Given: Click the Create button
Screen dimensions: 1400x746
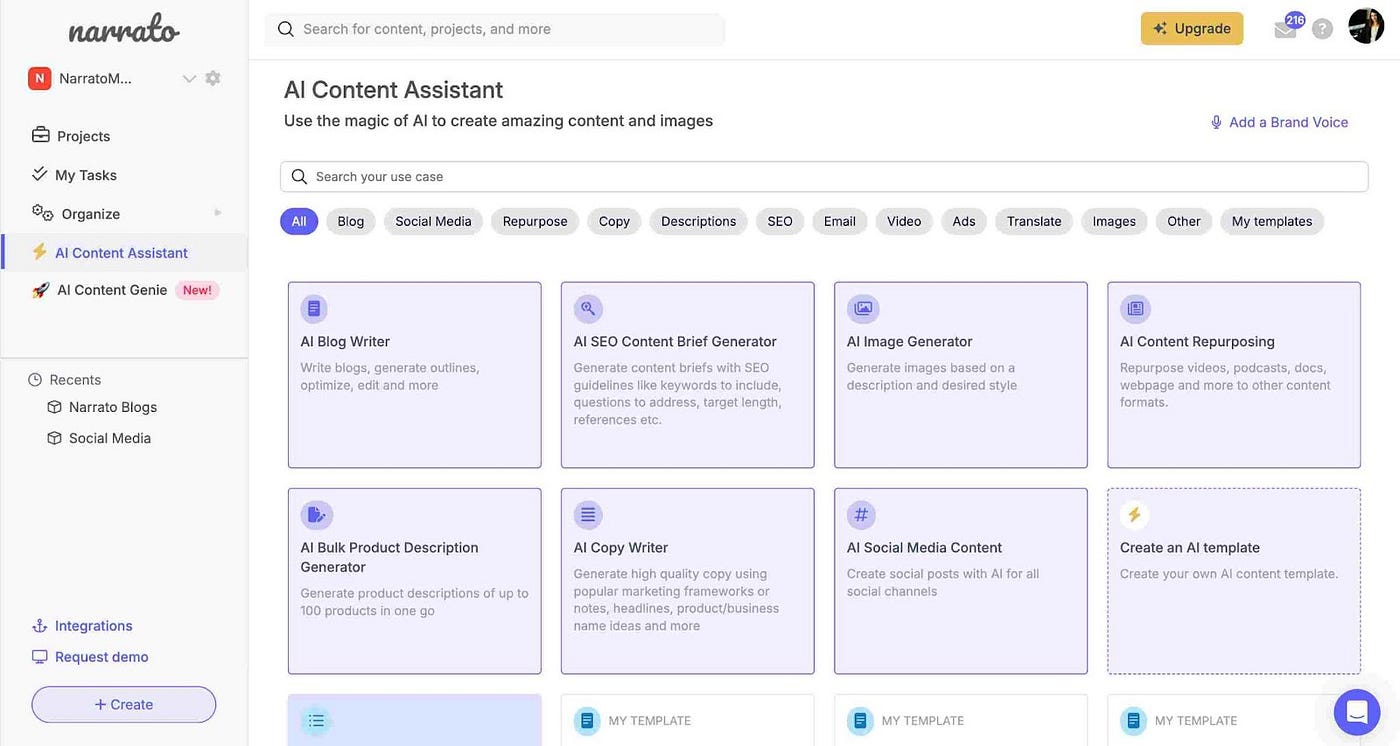Looking at the screenshot, I should 124,704.
